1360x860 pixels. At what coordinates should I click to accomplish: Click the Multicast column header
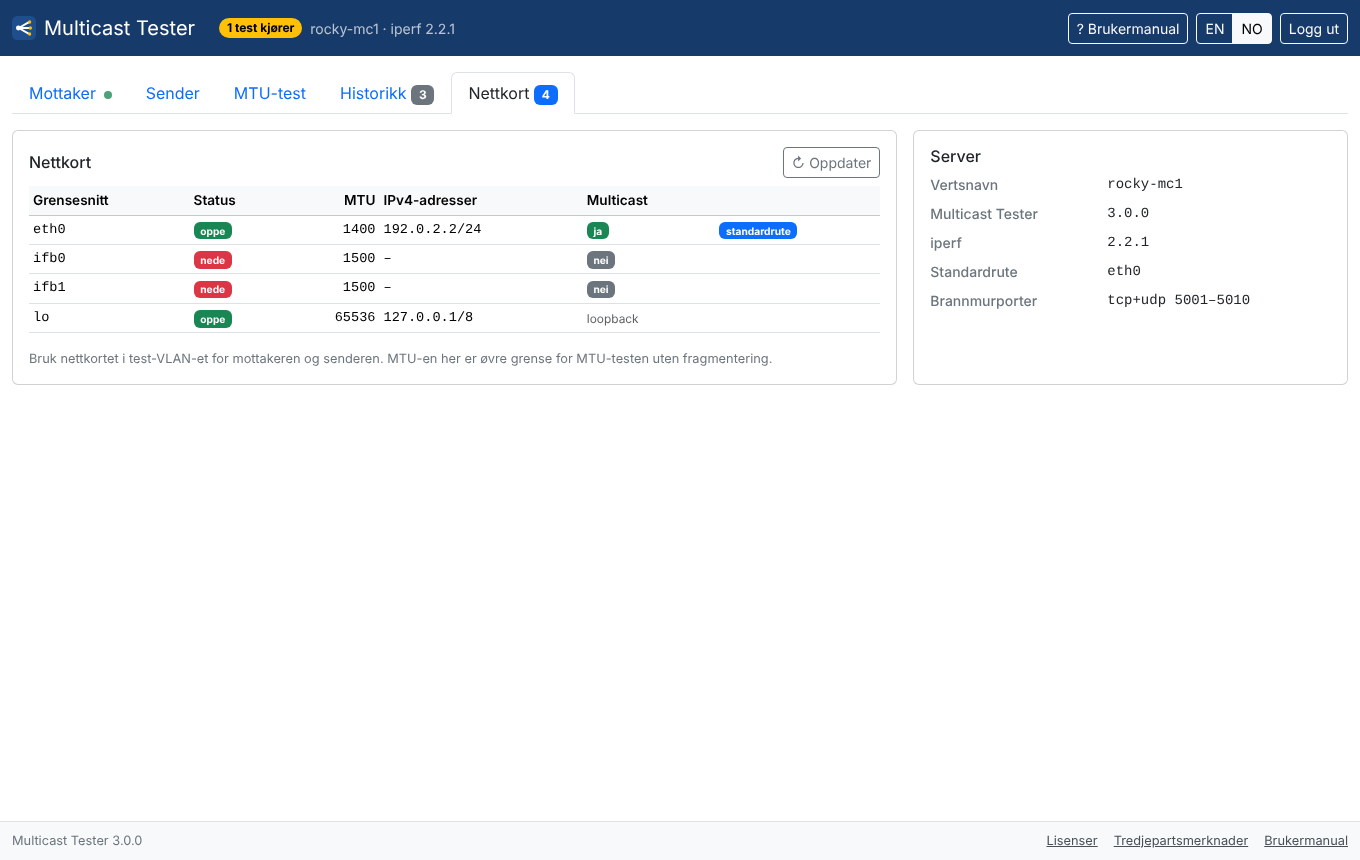617,200
